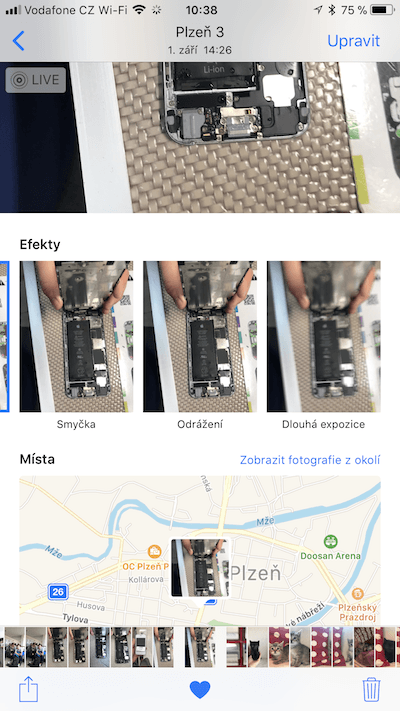Tap the Doosan Arena map marker
The width and height of the screenshot is (400, 711).
[x=331, y=541]
